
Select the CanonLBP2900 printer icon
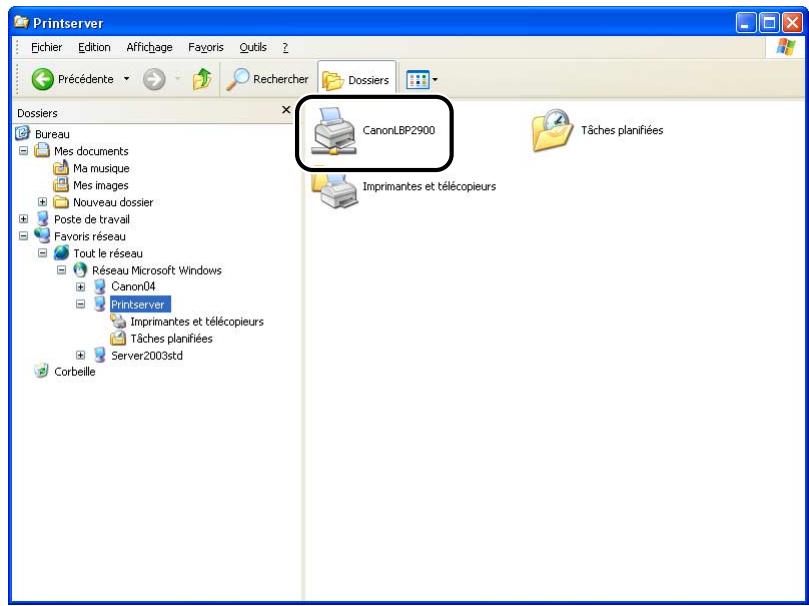pos(334,131)
